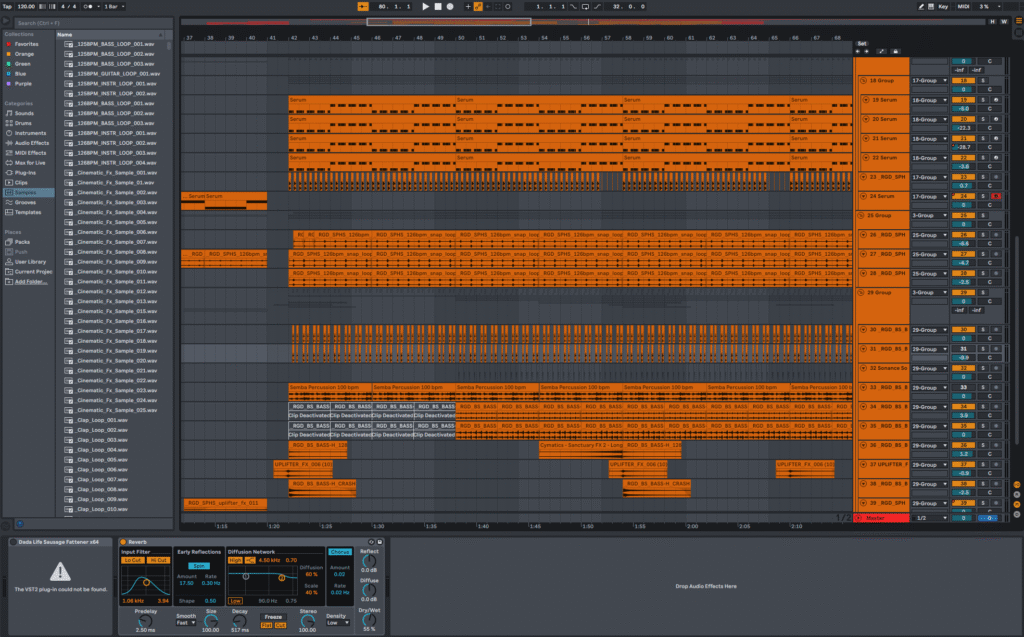Select the Favorites collection

[x=26, y=44]
